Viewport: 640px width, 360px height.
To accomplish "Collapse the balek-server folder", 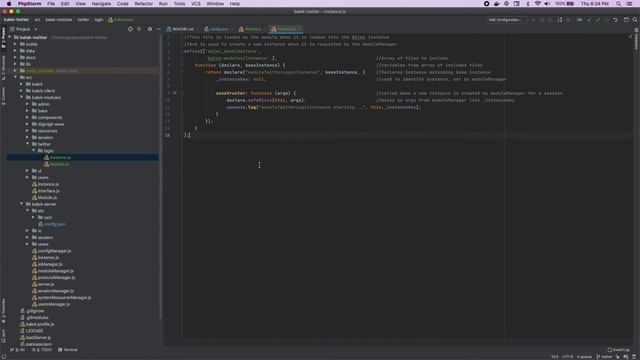I will pos(22,204).
